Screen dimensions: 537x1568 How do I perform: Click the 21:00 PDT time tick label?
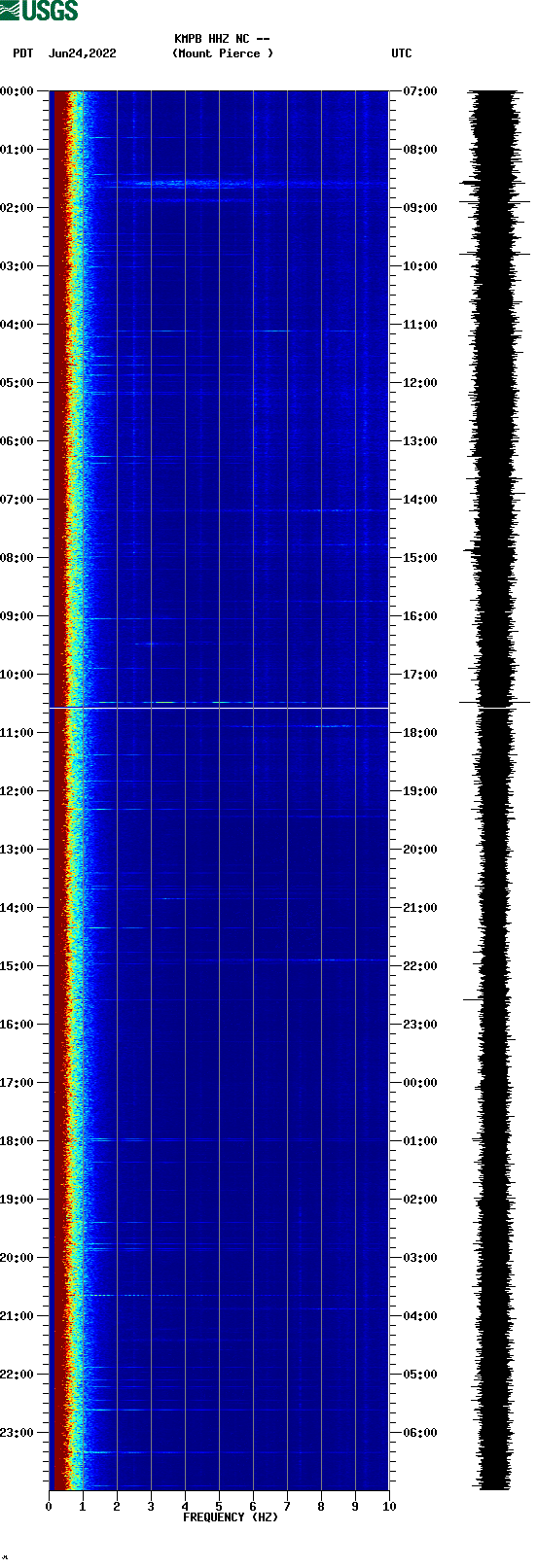18,1316
